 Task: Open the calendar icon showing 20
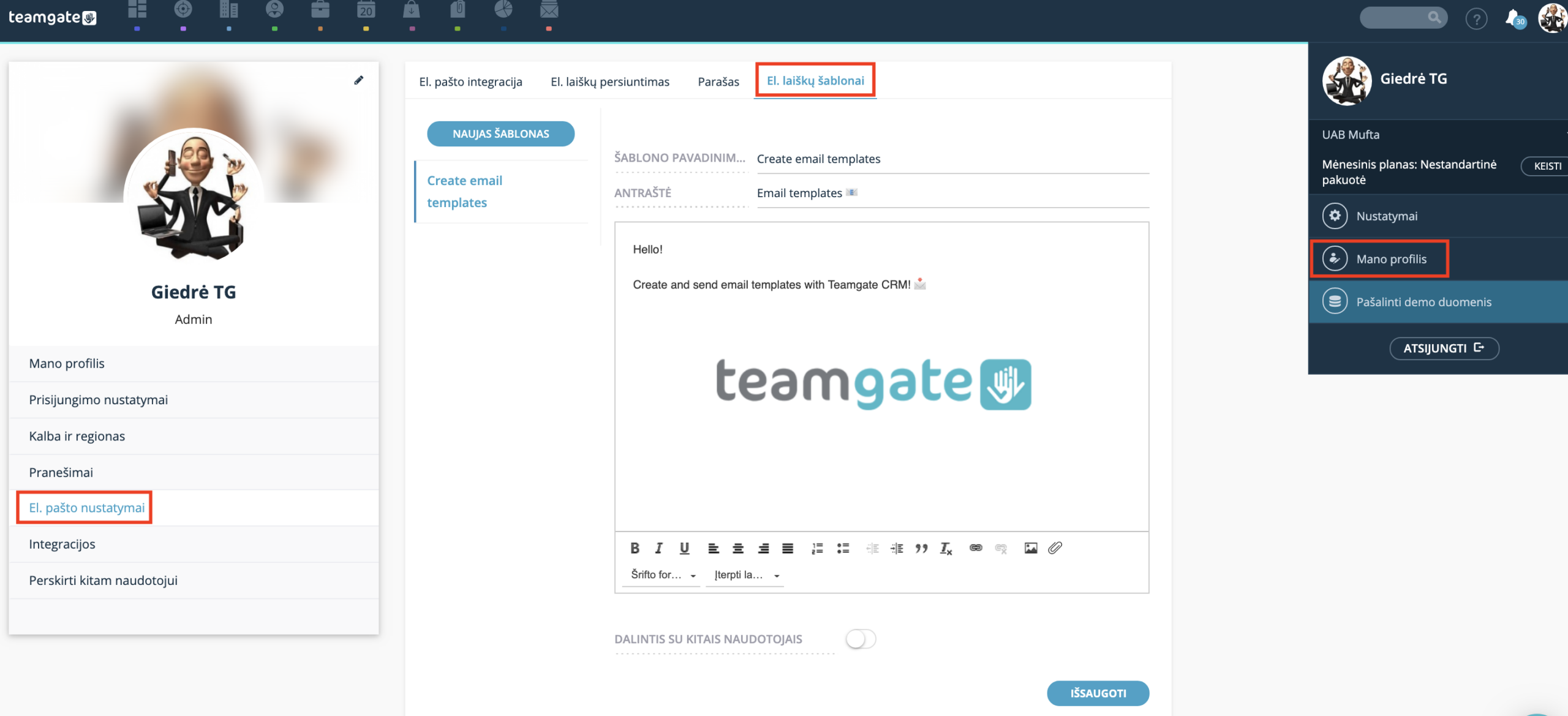366,10
